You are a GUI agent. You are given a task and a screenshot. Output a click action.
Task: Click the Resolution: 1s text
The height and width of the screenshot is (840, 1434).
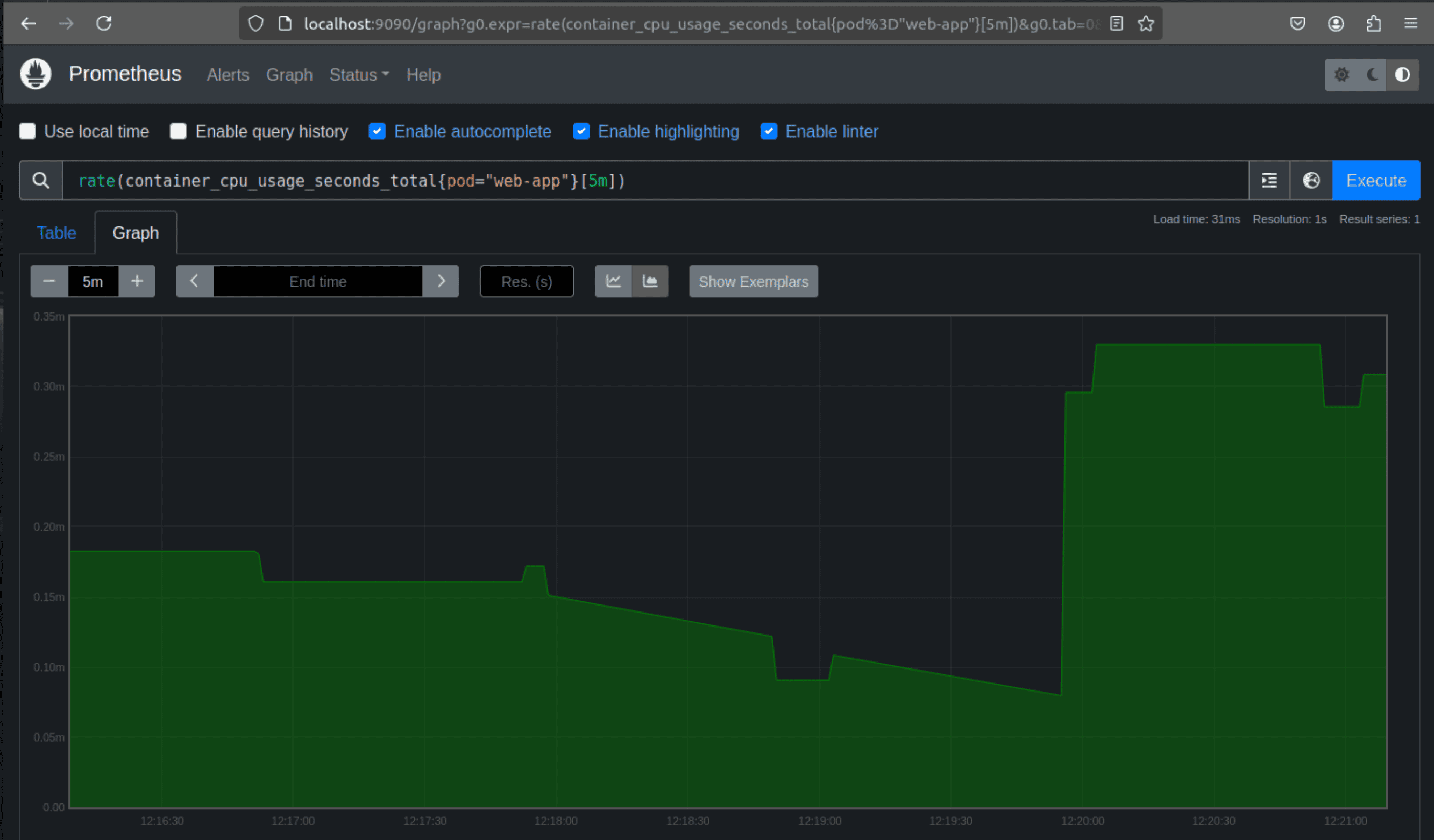(x=1289, y=219)
